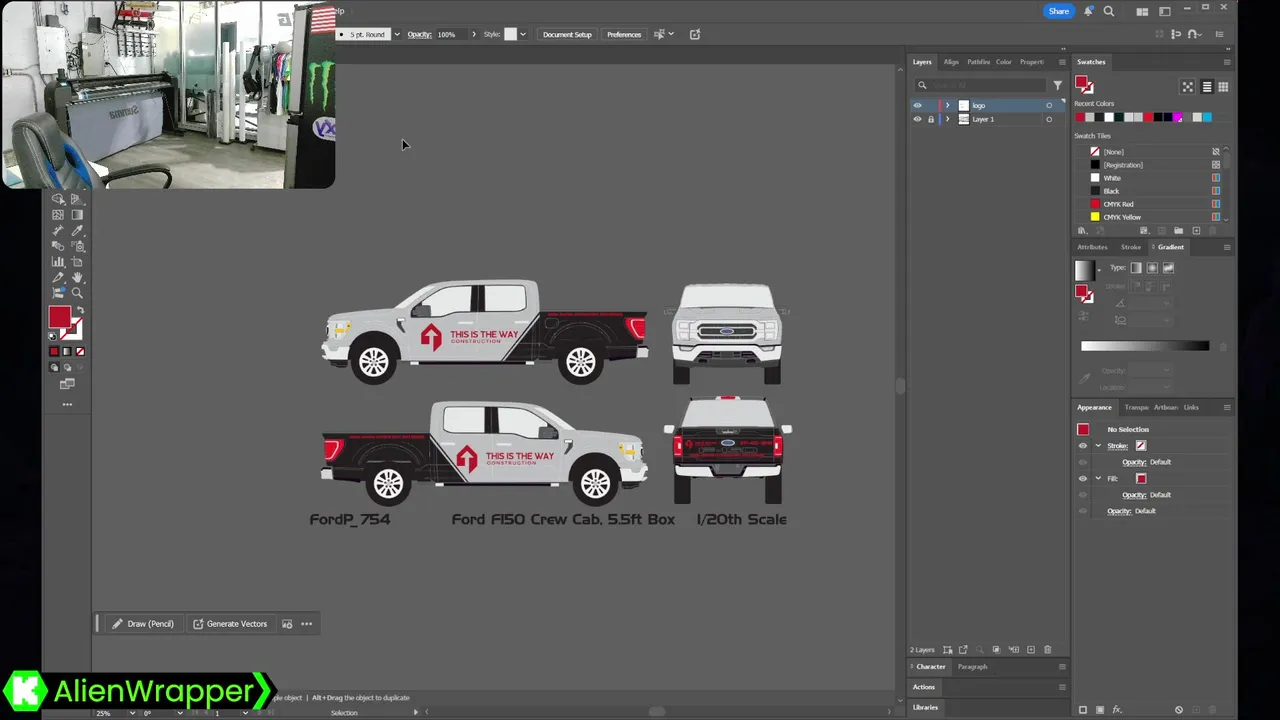Click the Share button

[1058, 11]
